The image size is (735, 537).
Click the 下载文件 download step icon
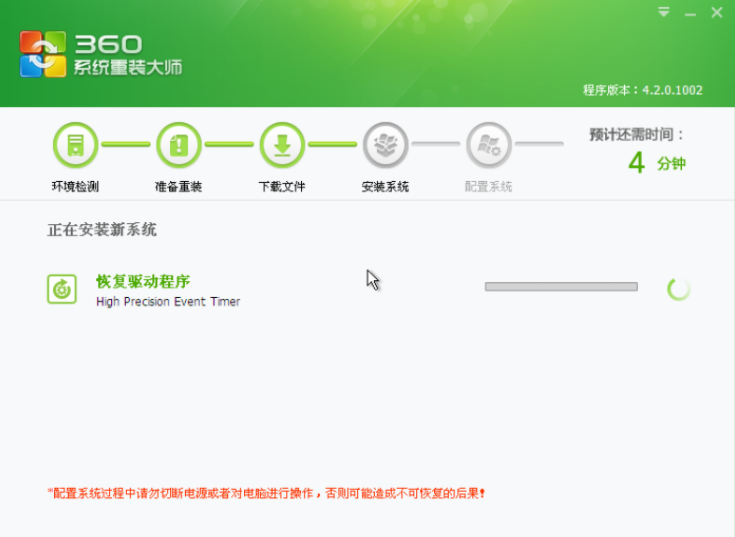[x=282, y=146]
